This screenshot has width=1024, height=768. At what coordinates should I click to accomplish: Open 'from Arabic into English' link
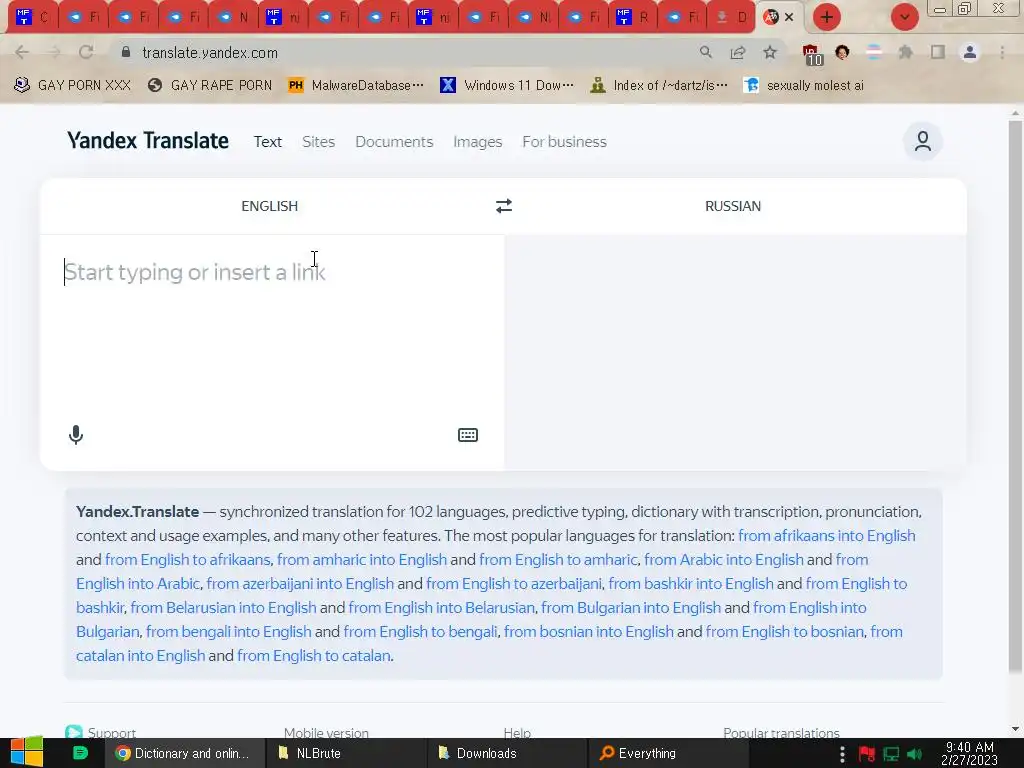(724, 560)
